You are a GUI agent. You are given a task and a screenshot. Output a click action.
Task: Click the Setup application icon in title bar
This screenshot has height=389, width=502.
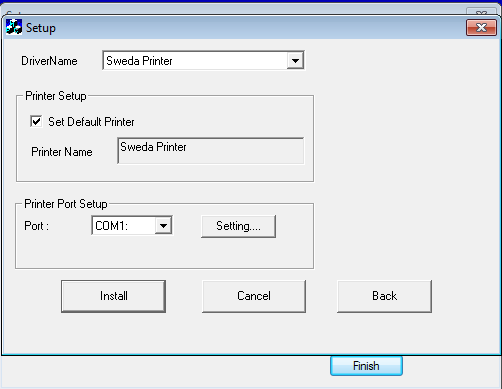click(x=14, y=27)
